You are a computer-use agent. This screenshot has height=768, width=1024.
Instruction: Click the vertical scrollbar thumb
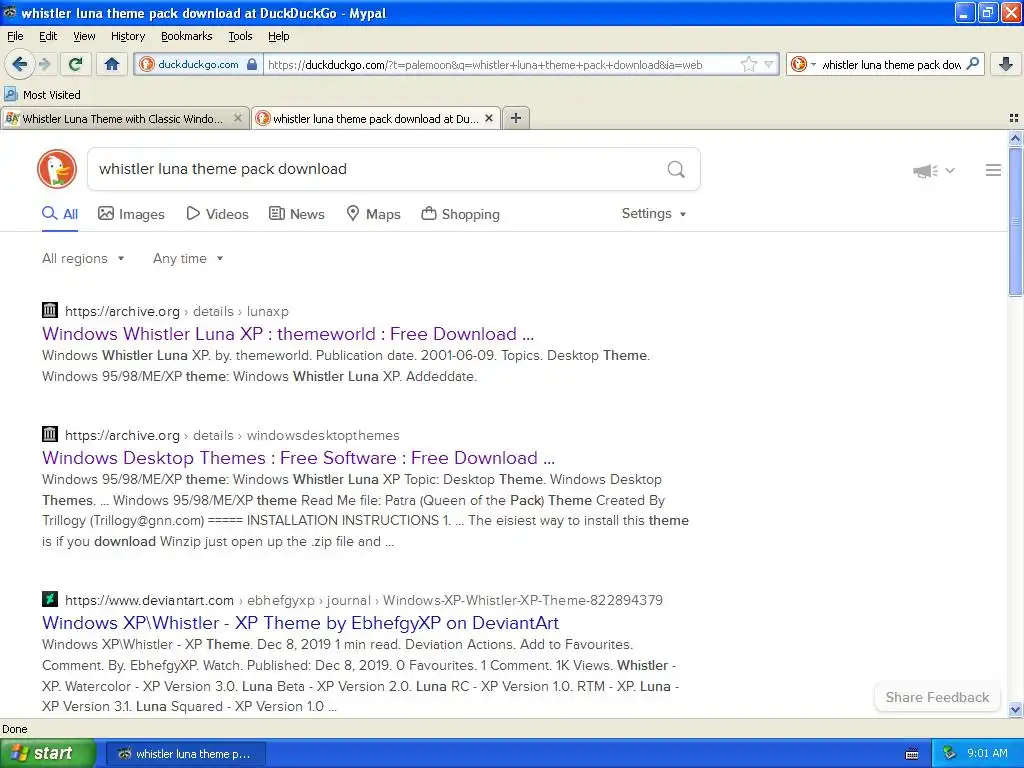tap(1015, 221)
